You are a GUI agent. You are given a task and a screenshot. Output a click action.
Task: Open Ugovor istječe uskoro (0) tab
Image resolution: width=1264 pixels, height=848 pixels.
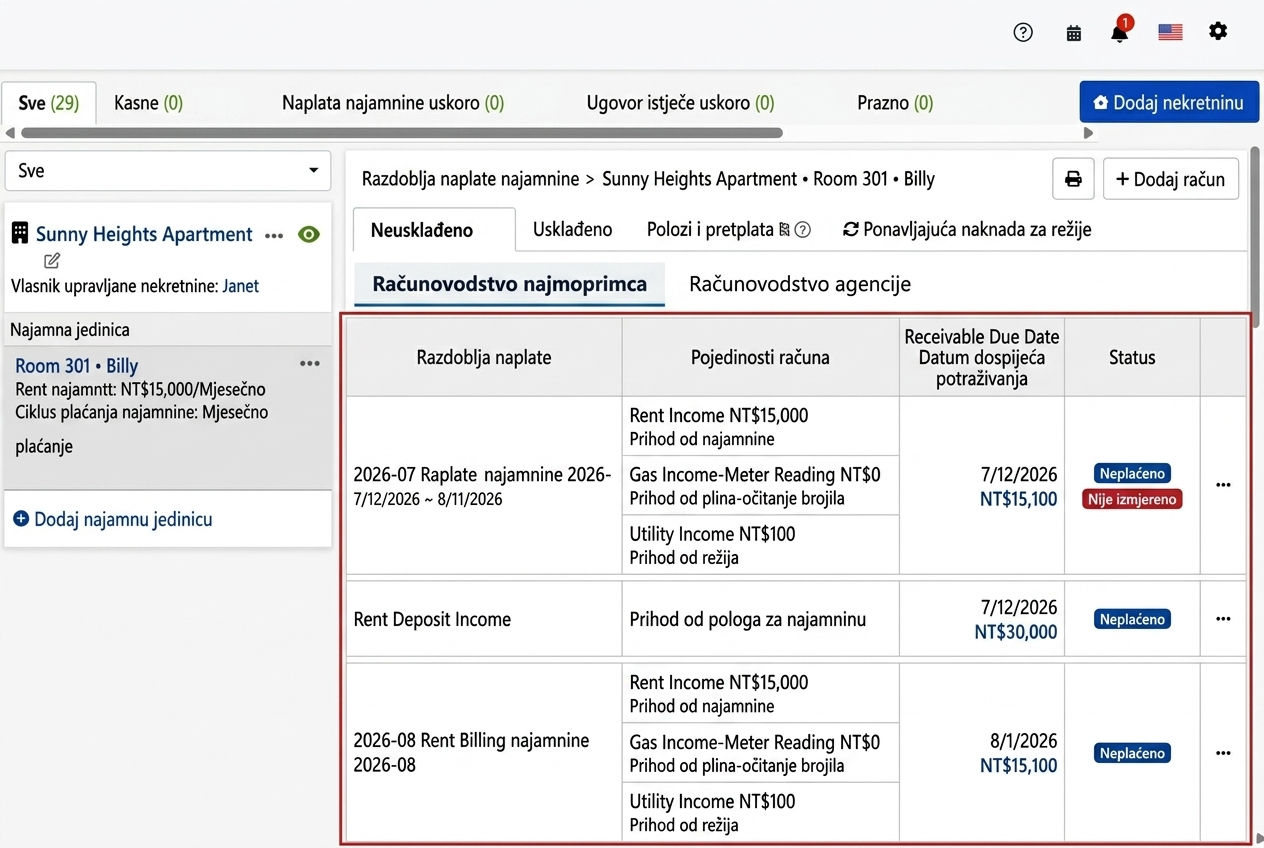coord(680,103)
